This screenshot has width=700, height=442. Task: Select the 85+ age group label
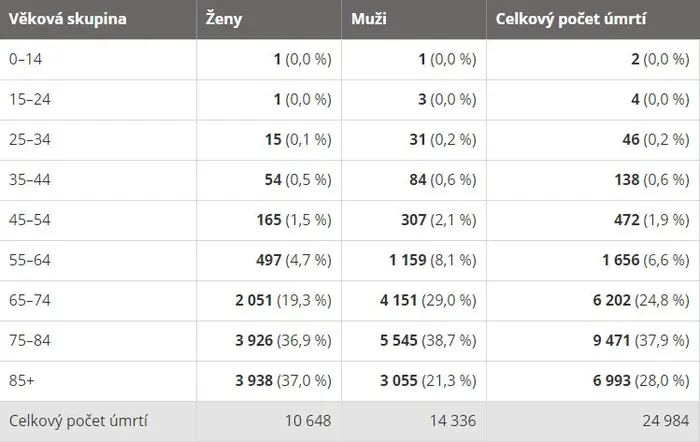tap(21, 380)
